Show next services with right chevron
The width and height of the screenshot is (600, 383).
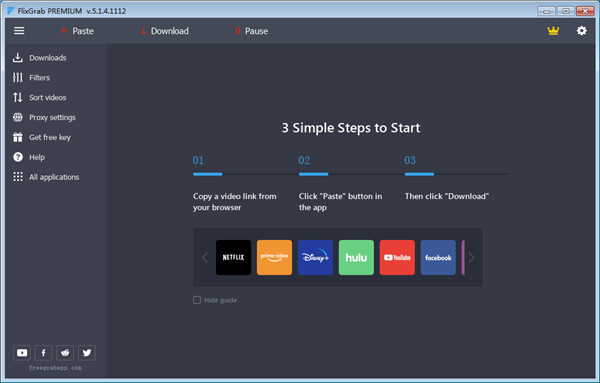(471, 258)
